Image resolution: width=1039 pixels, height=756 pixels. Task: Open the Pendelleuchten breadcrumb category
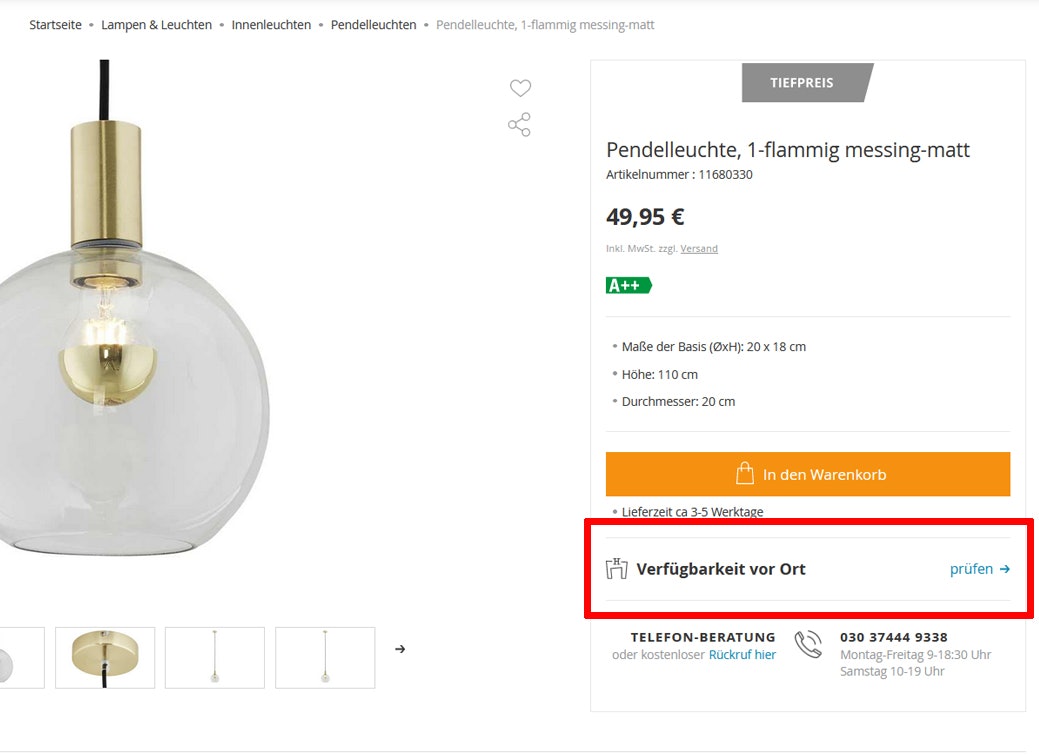[x=373, y=24]
